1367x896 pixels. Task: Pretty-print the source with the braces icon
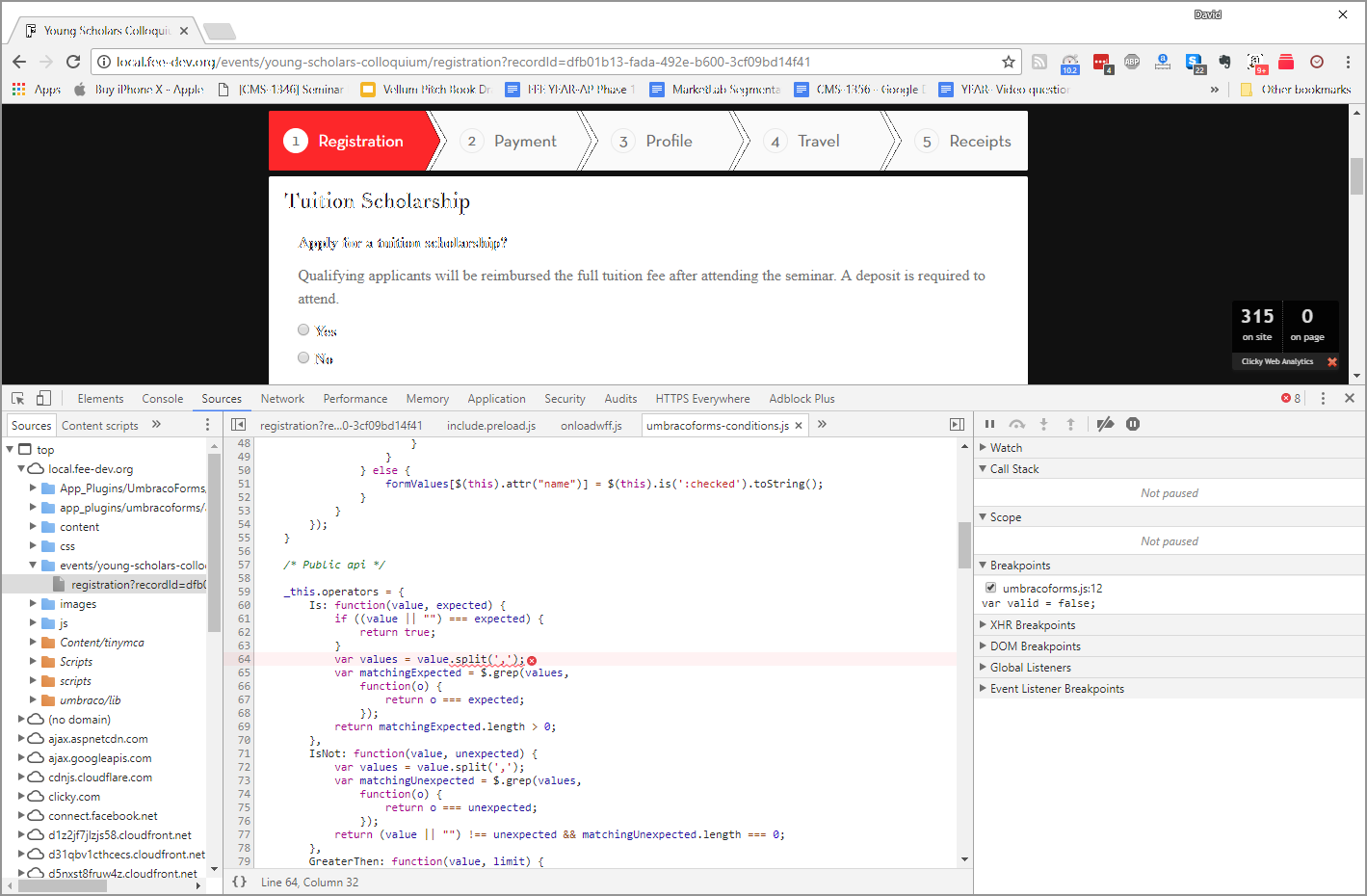[239, 882]
